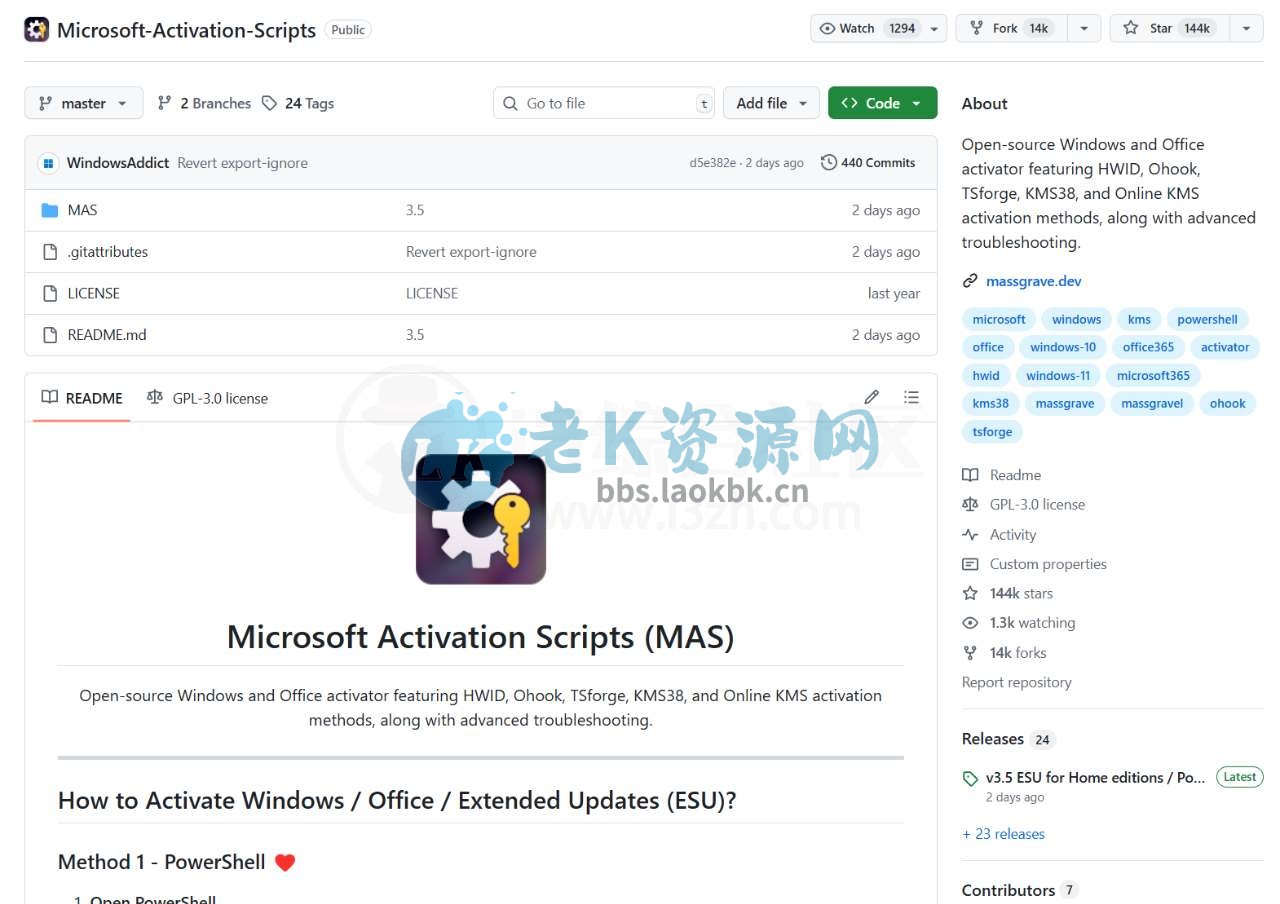Open the 3.5 commit message for MAS
The image size is (1280, 904).
coord(415,210)
